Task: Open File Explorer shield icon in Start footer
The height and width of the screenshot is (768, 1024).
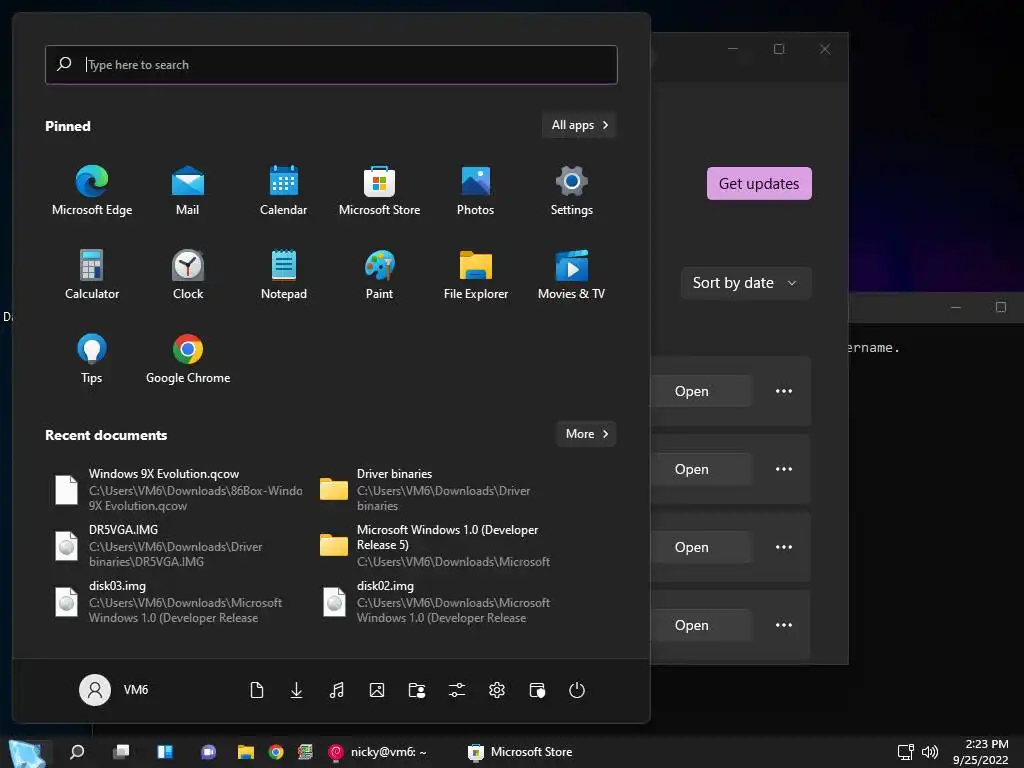Action: click(537, 690)
